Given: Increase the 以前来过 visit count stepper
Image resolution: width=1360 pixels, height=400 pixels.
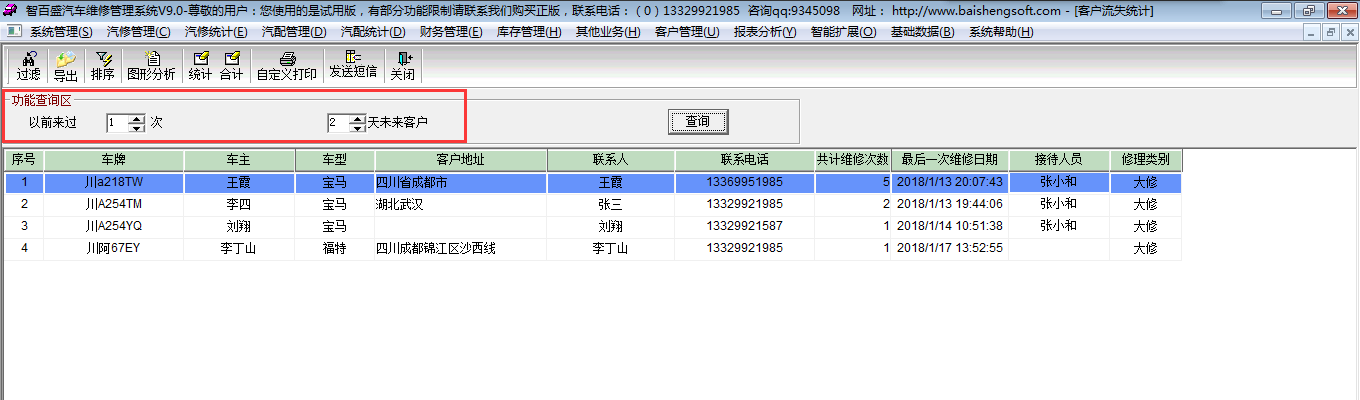Looking at the screenshot, I should tap(137, 118).
